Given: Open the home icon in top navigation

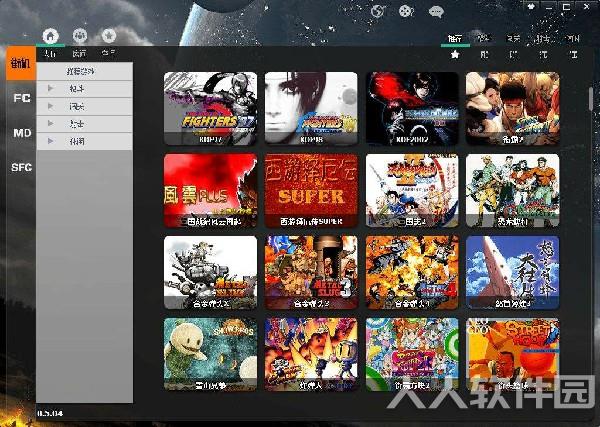Looking at the screenshot, I should (51, 36).
